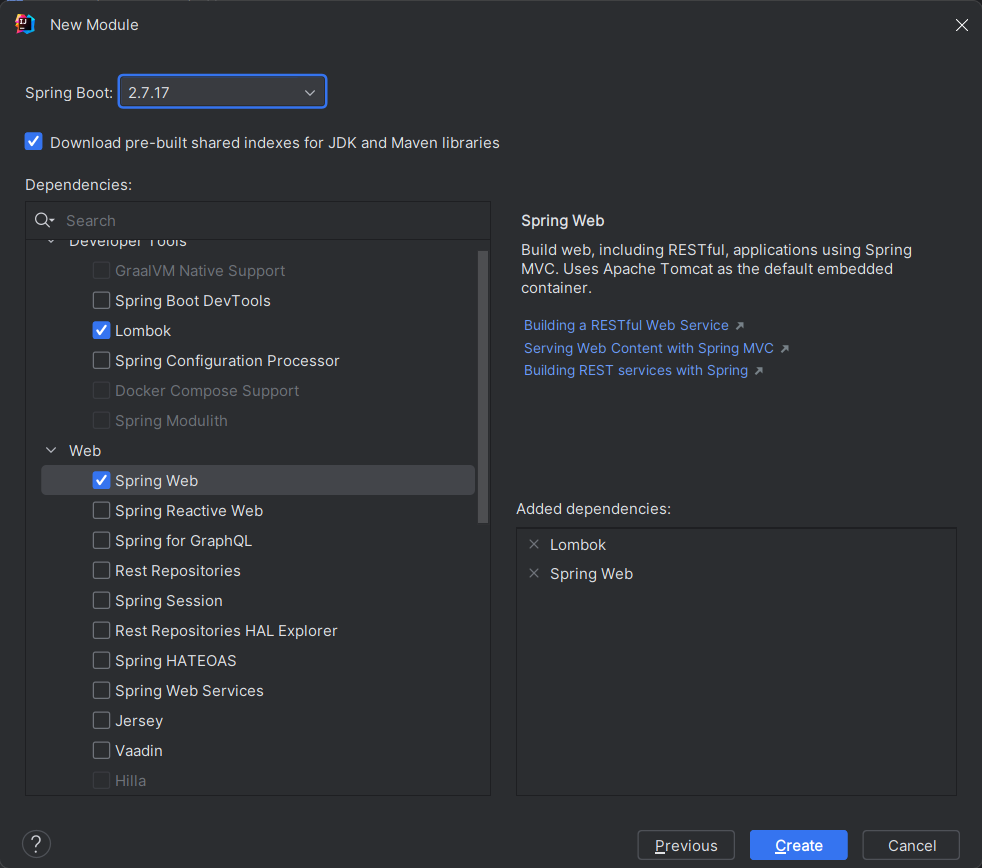Viewport: 982px width, 868px height.
Task: Check the Spring Reactive Web checkbox
Action: [101, 511]
